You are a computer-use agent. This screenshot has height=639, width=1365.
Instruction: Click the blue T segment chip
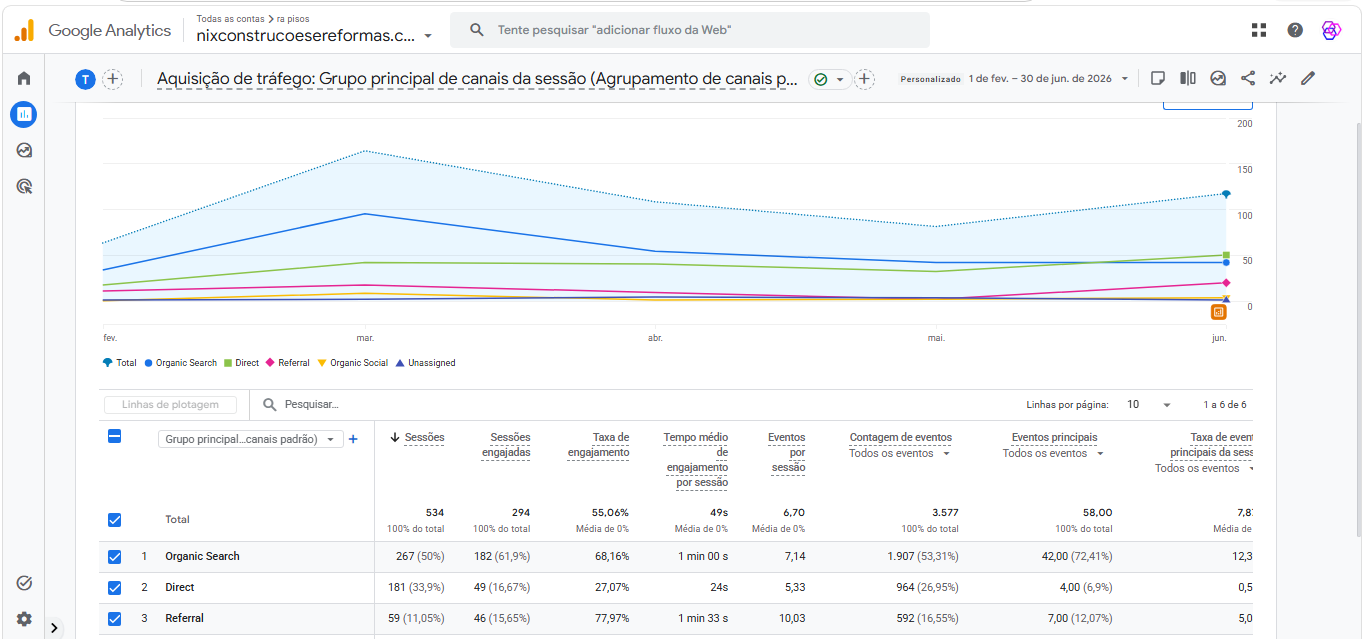86,79
